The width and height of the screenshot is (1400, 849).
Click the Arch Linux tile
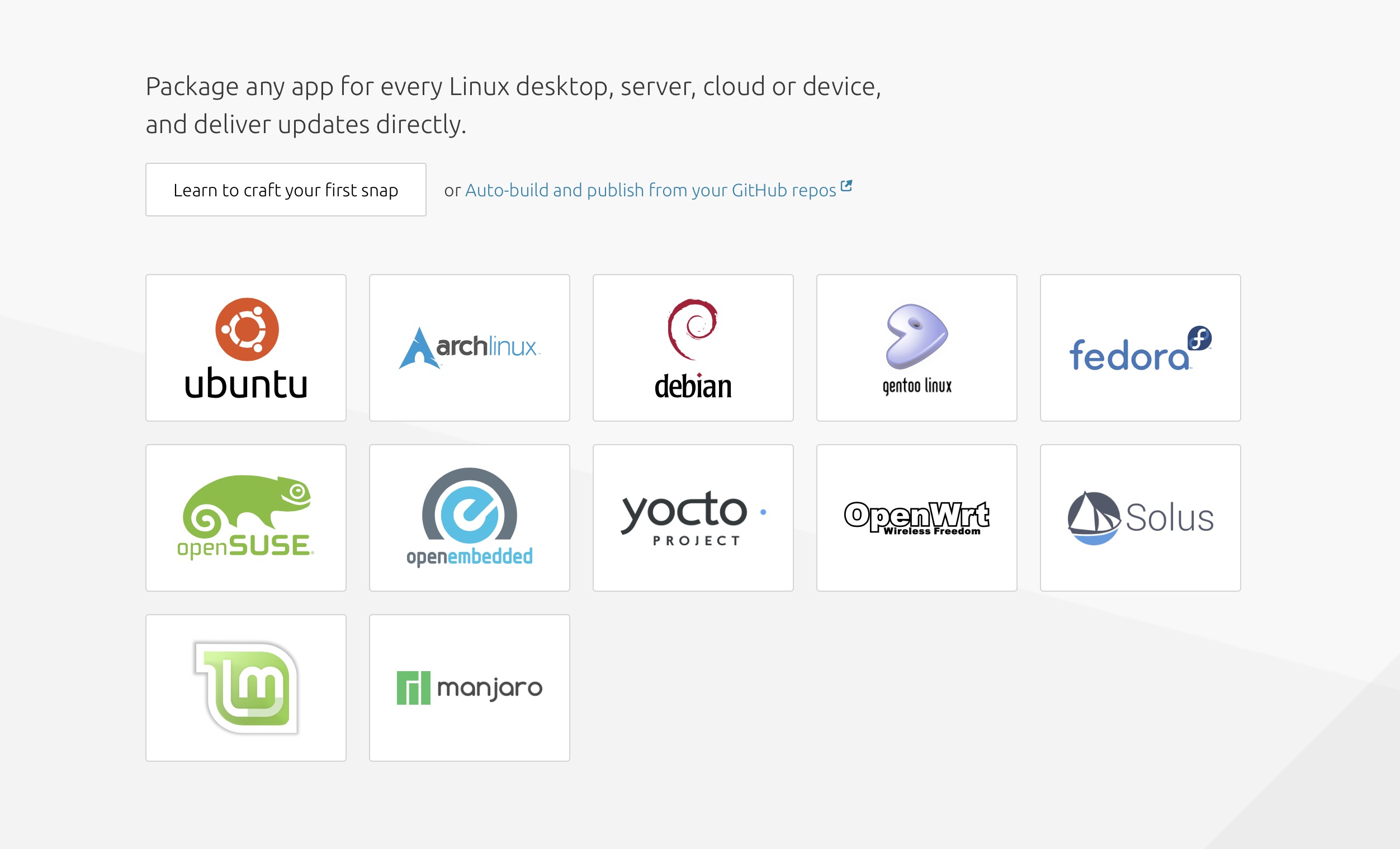click(469, 347)
